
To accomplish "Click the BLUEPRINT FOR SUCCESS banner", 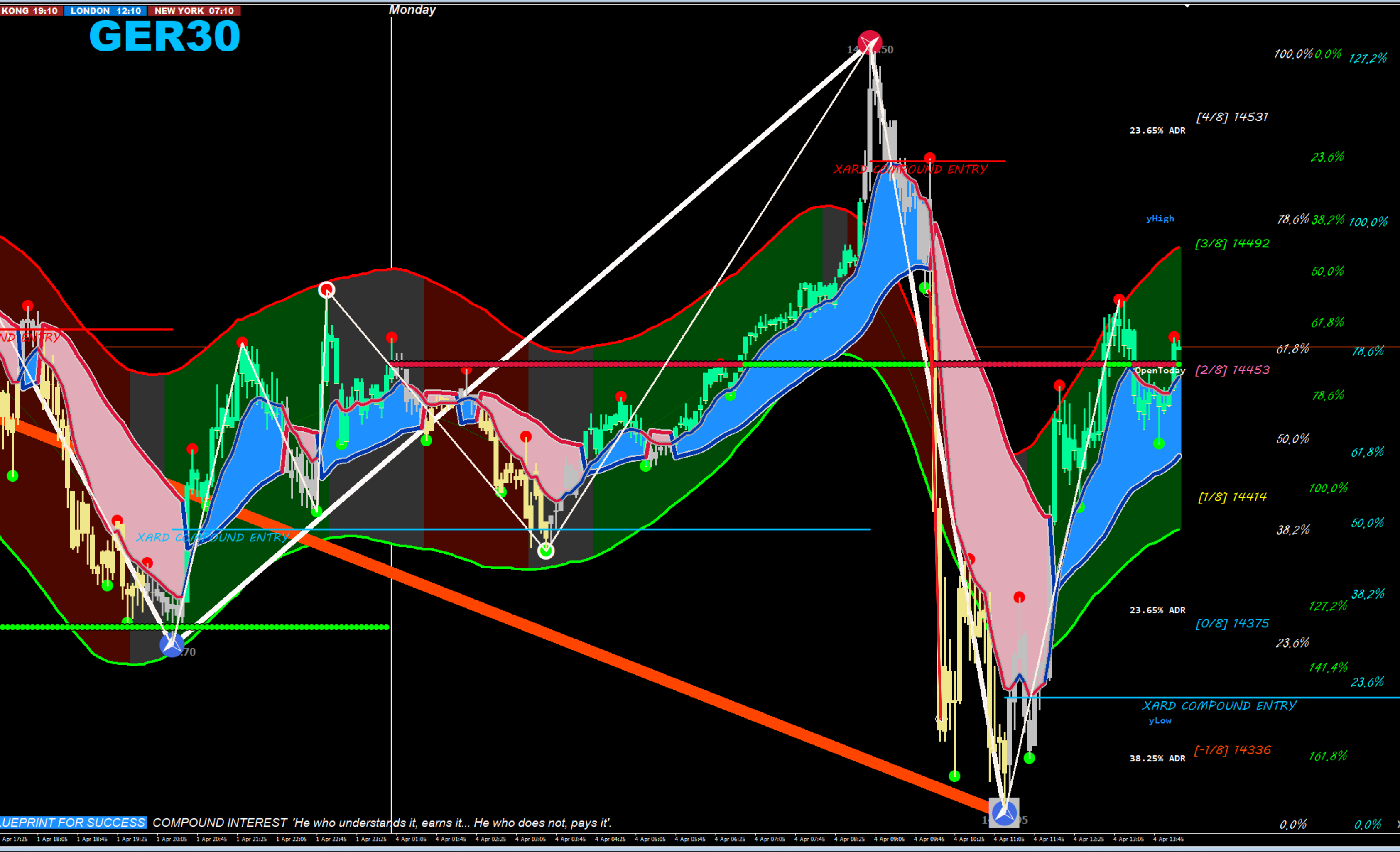I will click(x=73, y=823).
